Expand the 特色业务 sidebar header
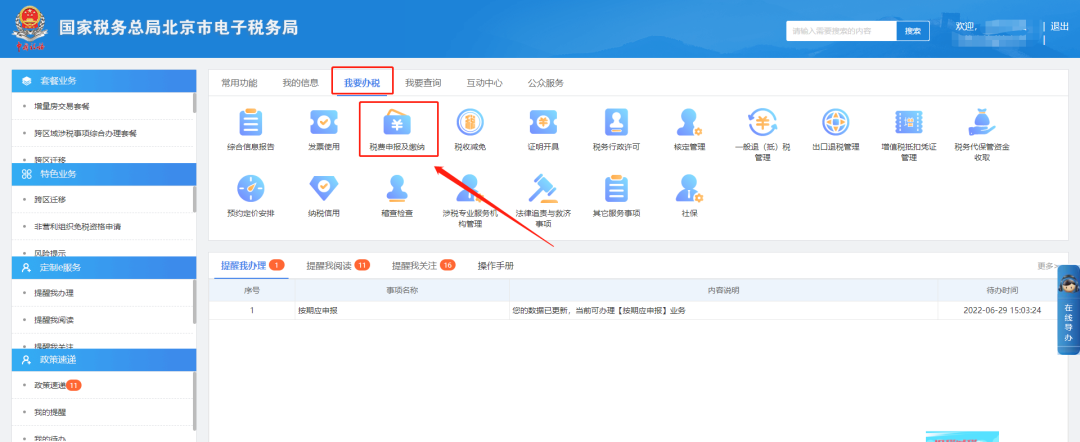This screenshot has width=1080, height=442. pyautogui.click(x=104, y=173)
